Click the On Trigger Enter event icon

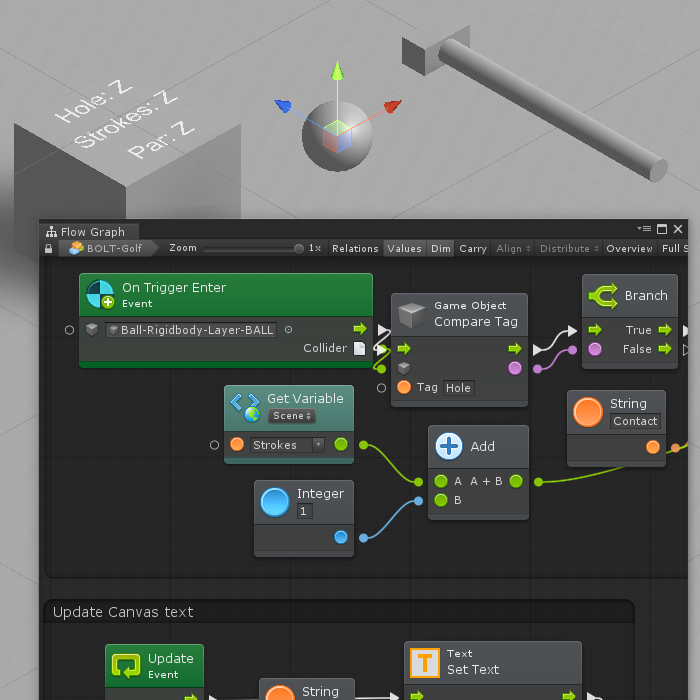100,294
